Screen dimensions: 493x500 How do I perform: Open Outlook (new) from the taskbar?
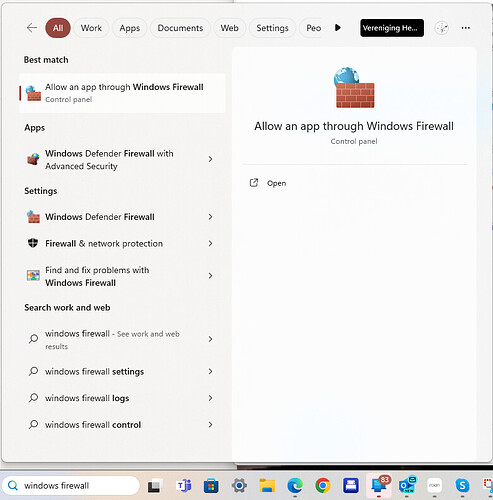tap(407, 486)
